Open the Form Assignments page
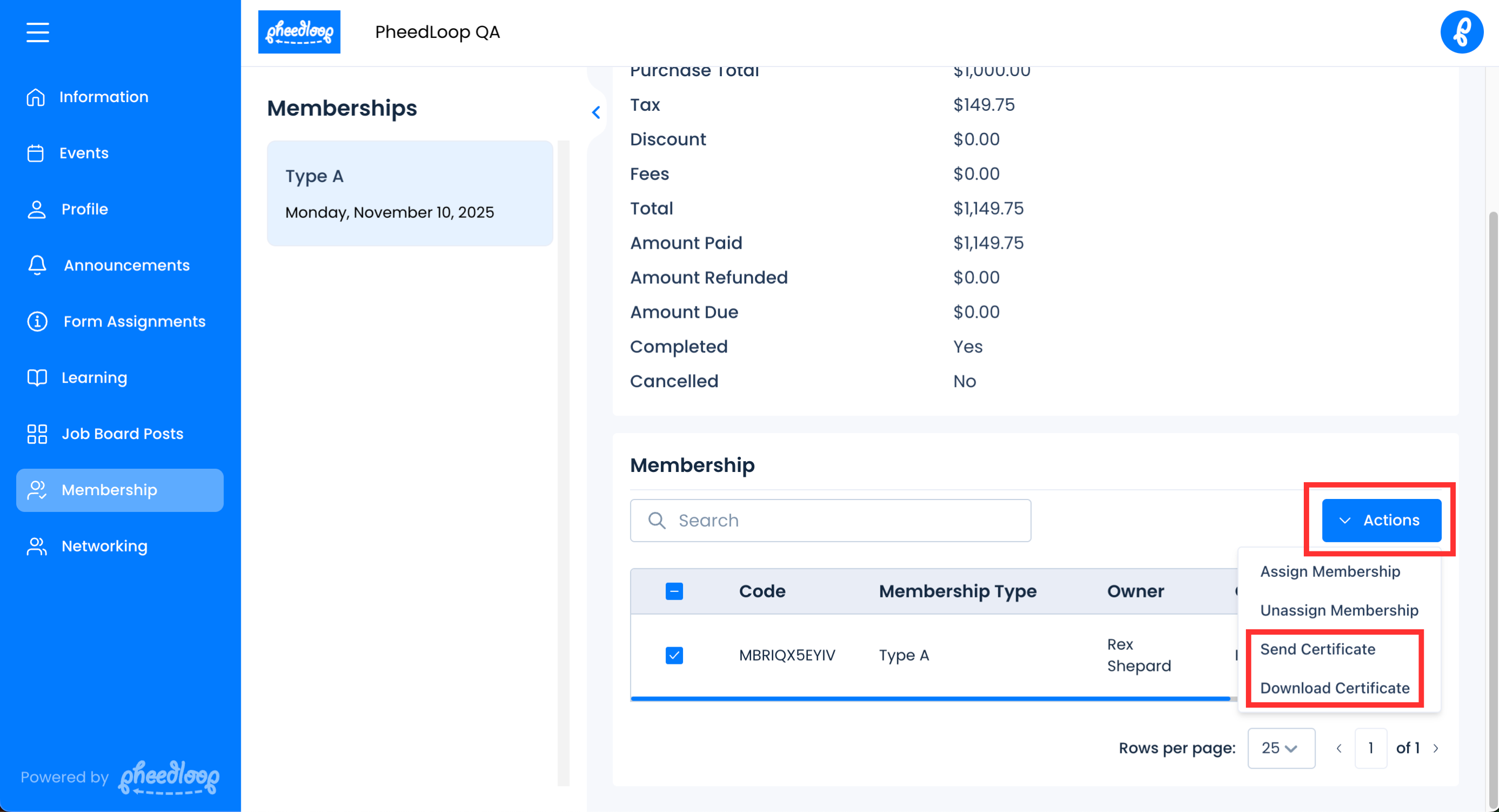Viewport: 1499px width, 812px height. 134,322
